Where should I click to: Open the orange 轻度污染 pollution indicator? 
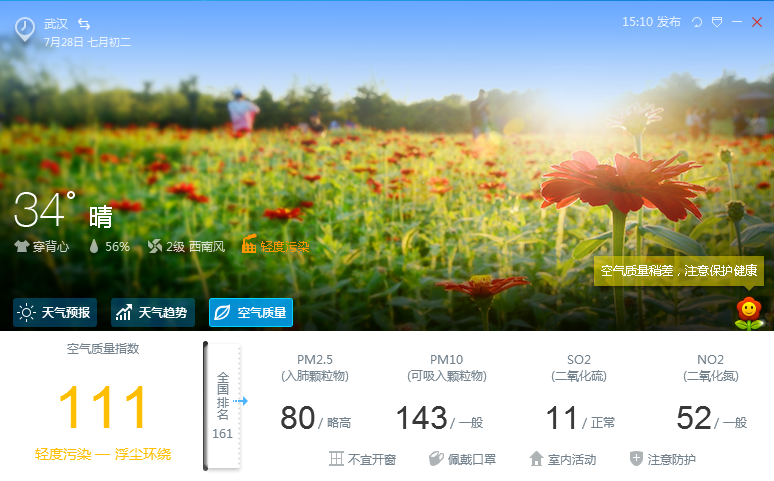pos(276,246)
